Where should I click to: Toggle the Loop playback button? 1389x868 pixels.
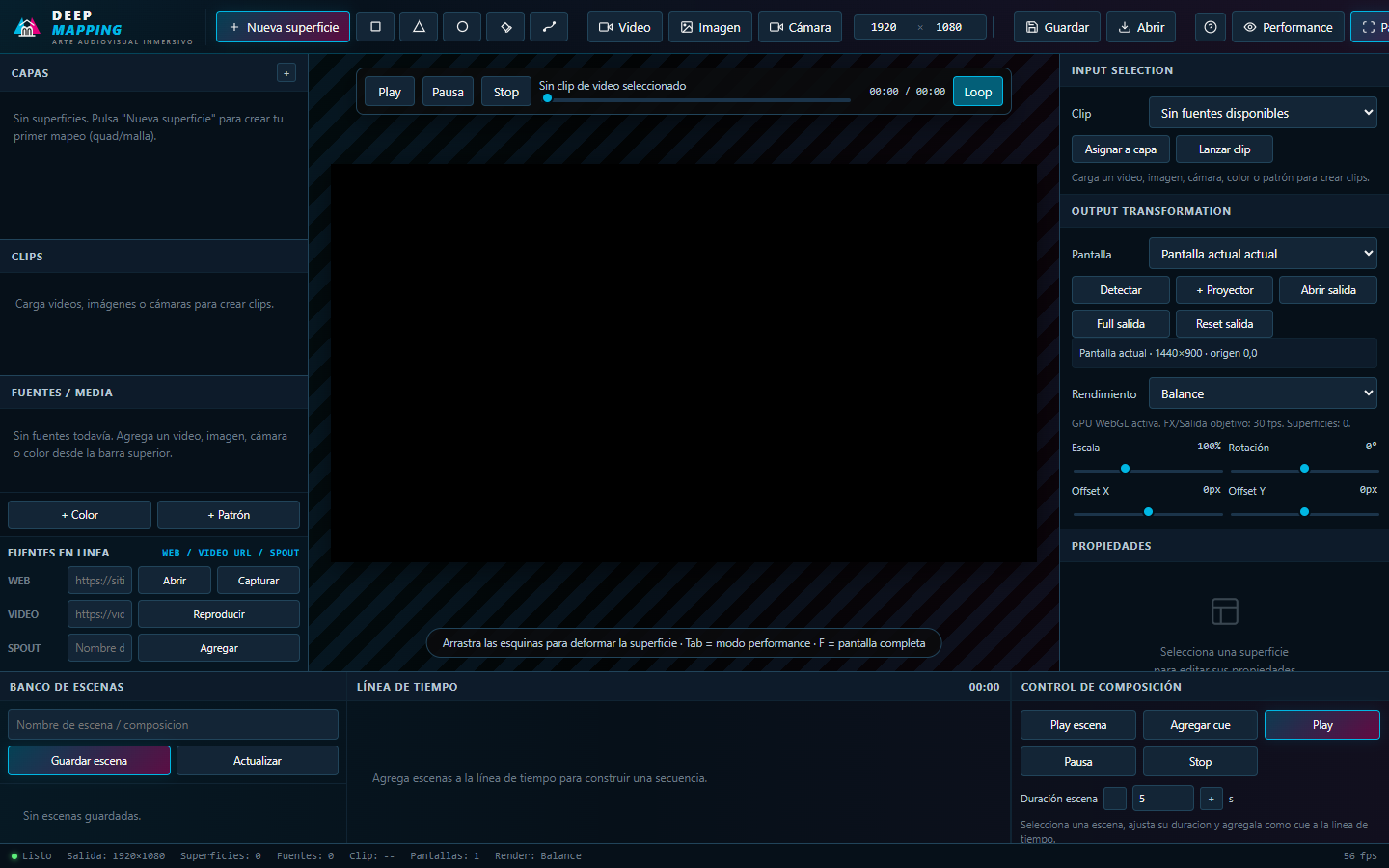click(978, 92)
